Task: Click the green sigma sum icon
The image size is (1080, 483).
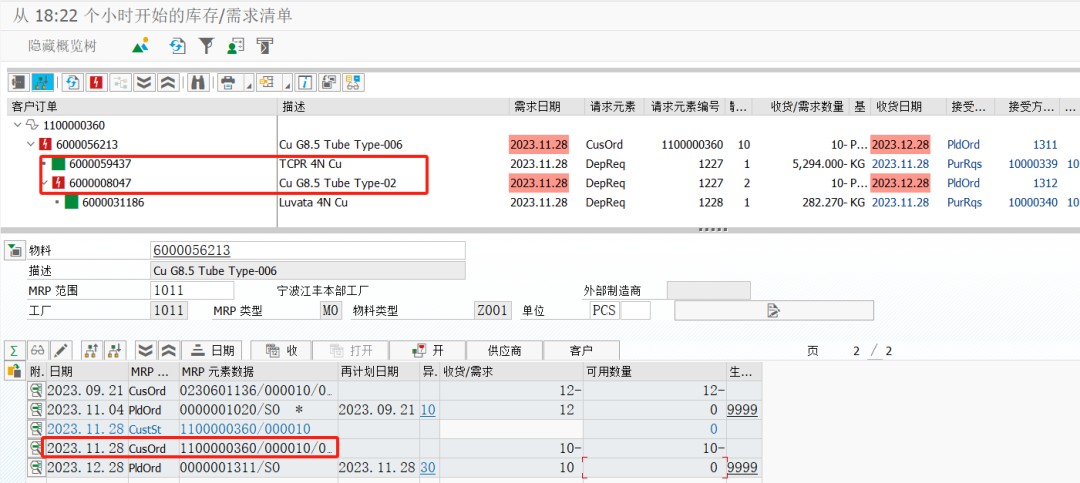Action: (x=14, y=350)
